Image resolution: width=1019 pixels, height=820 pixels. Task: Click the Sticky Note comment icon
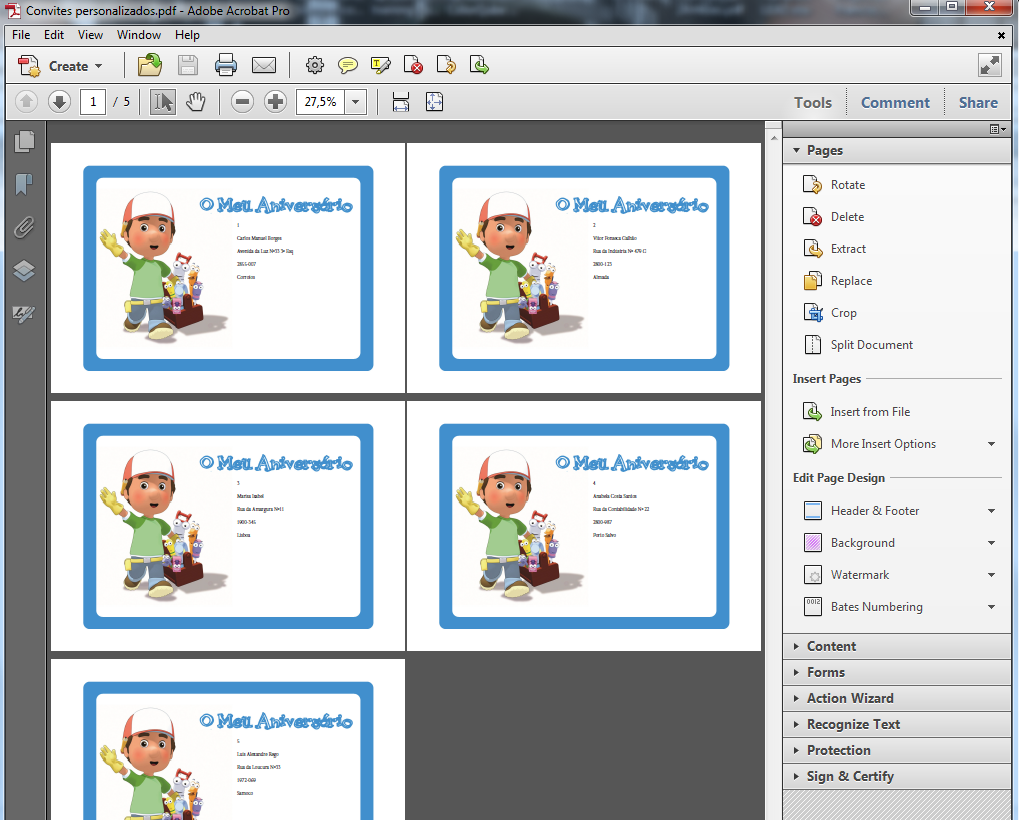click(347, 65)
